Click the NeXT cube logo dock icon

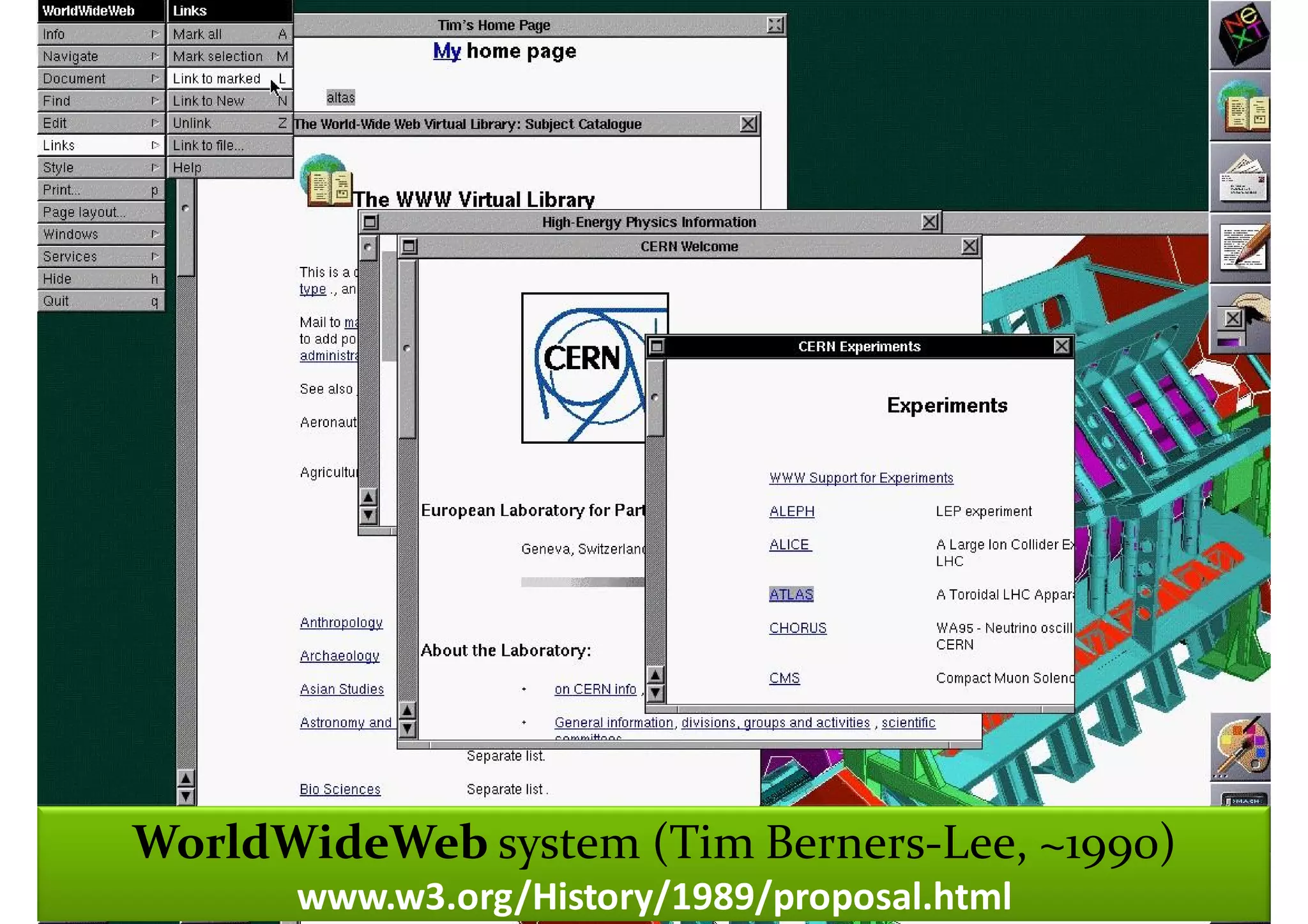coord(1240,34)
